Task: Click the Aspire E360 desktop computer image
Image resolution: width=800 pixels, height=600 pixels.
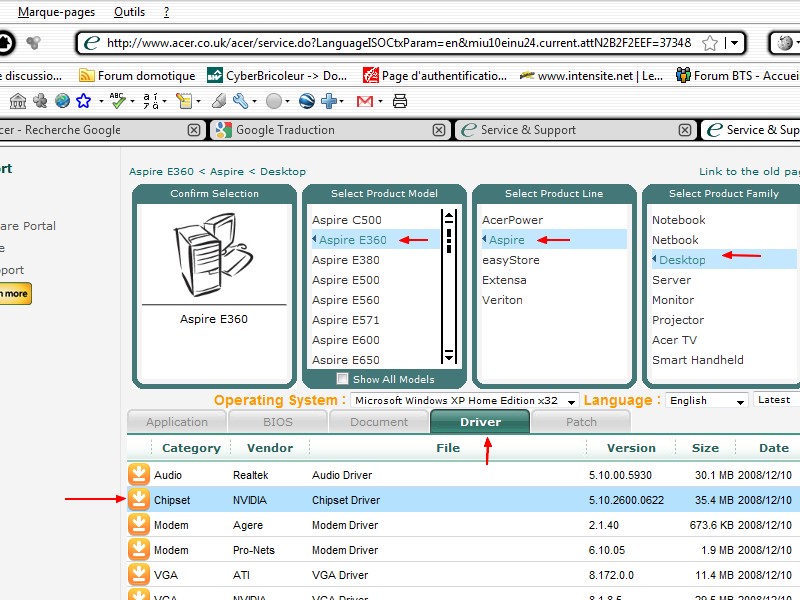Action: click(214, 255)
